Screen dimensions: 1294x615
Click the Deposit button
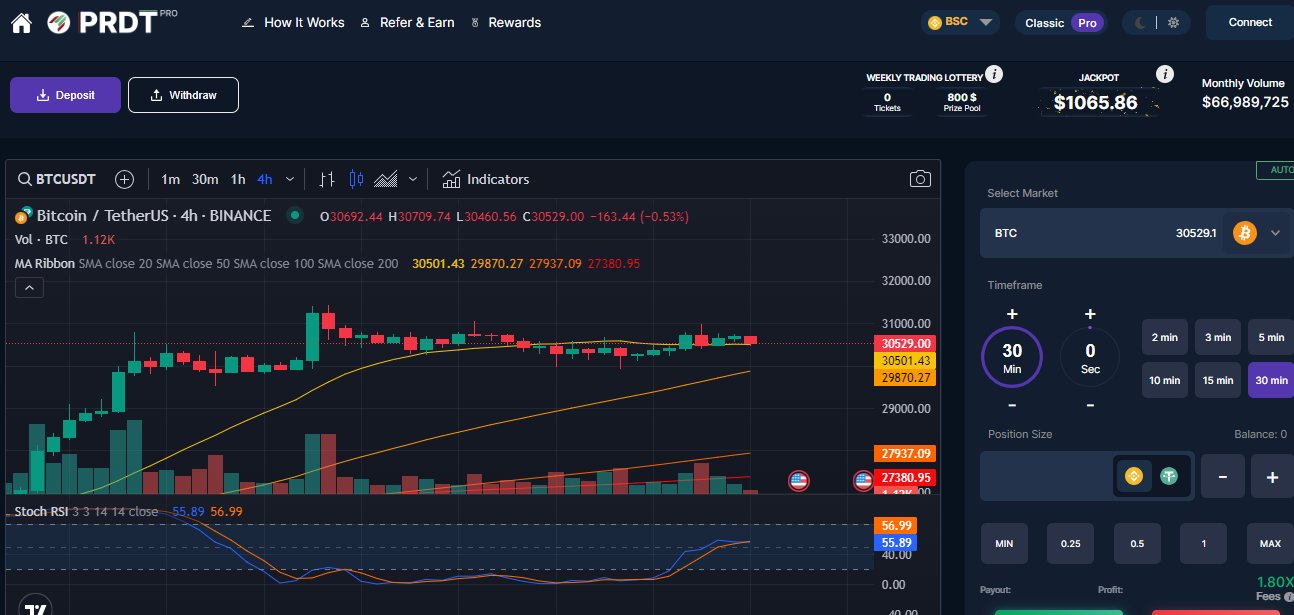tap(65, 95)
